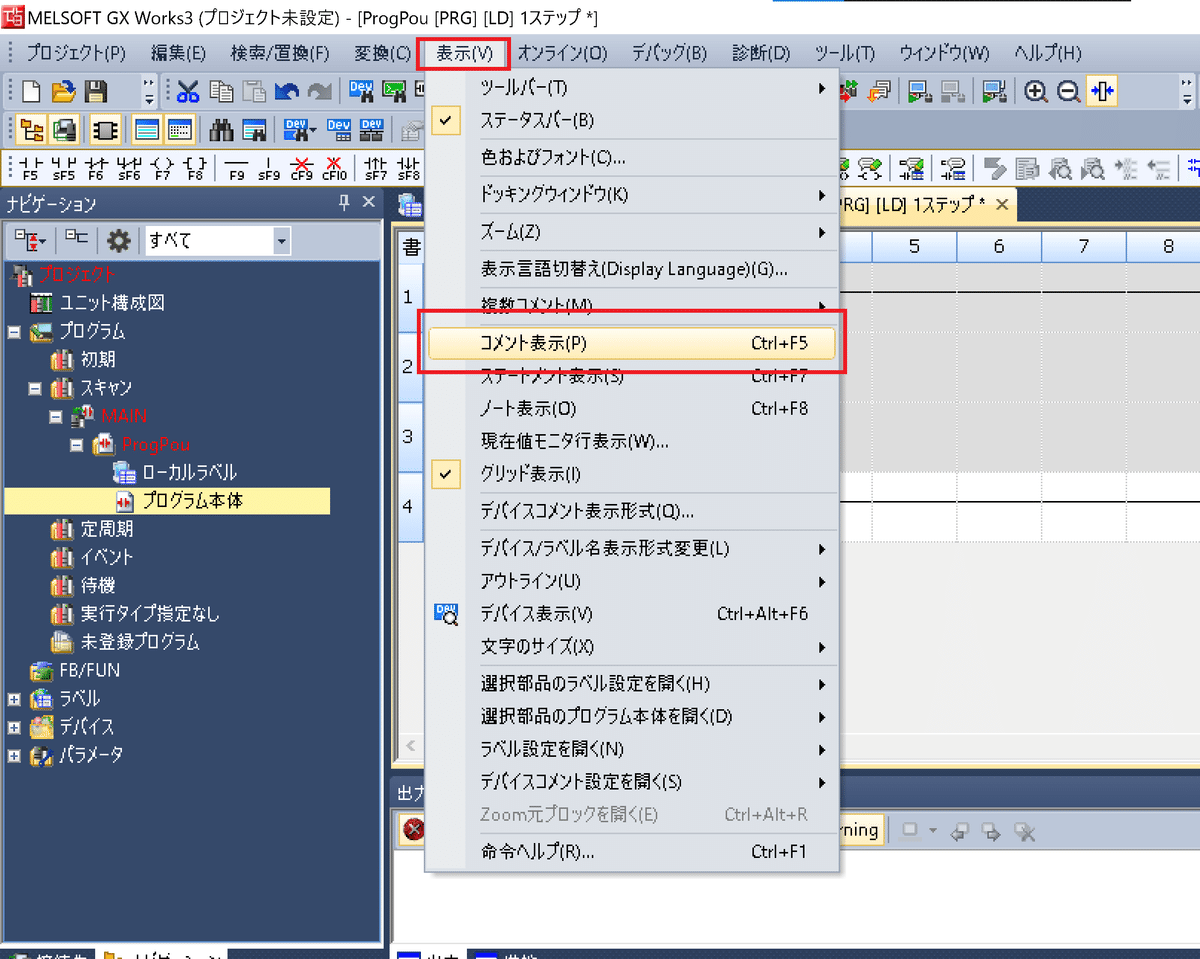Screen dimensions: 1200x959
Task: Open the ヘルプ(H) menu
Action: (1047, 53)
